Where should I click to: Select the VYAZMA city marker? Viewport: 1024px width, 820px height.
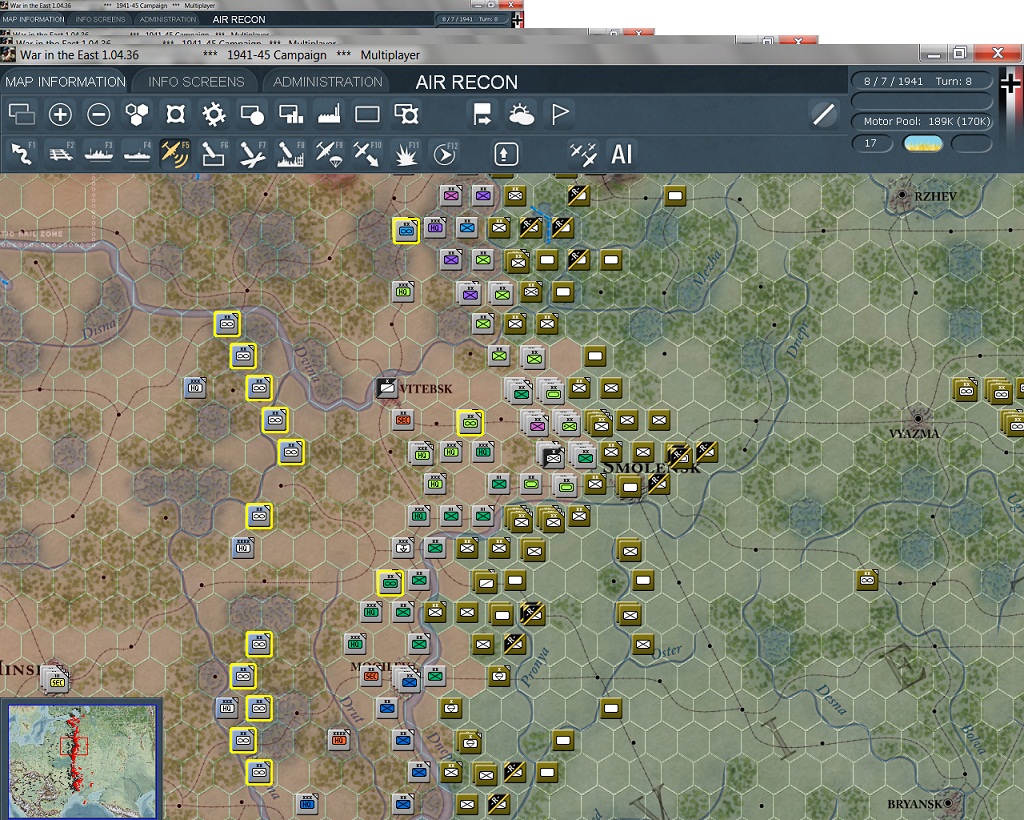click(x=918, y=418)
